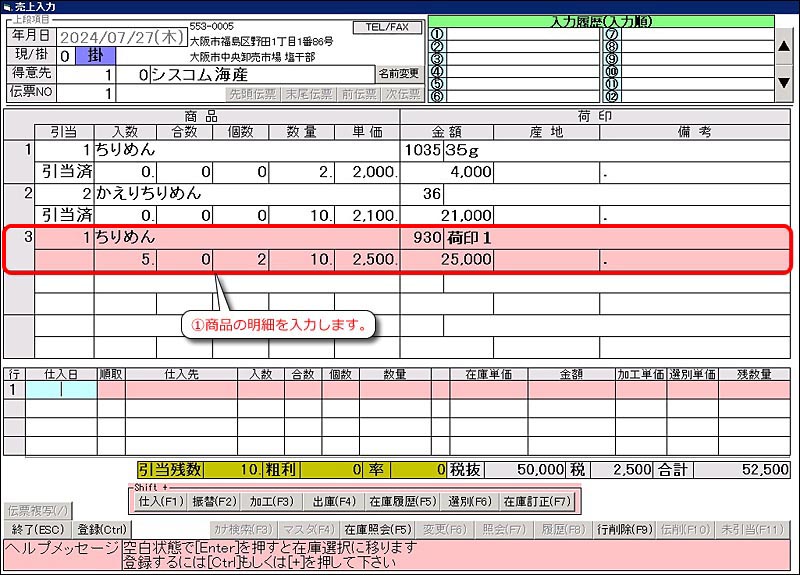The image size is (800, 575).
Task: Open 仕入(F1) function
Action: point(161,501)
